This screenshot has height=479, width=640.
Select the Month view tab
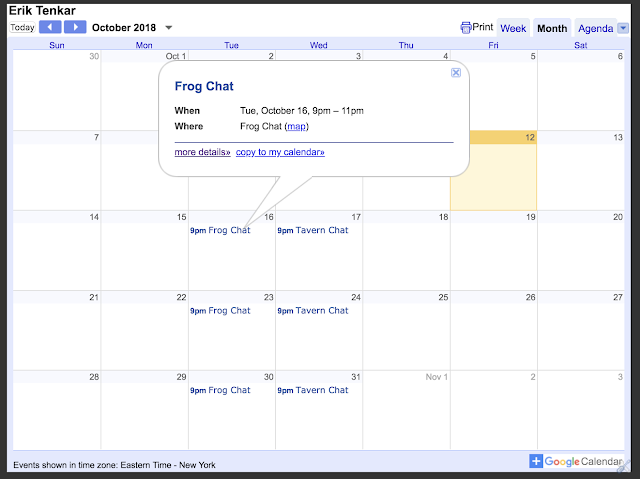tap(552, 28)
